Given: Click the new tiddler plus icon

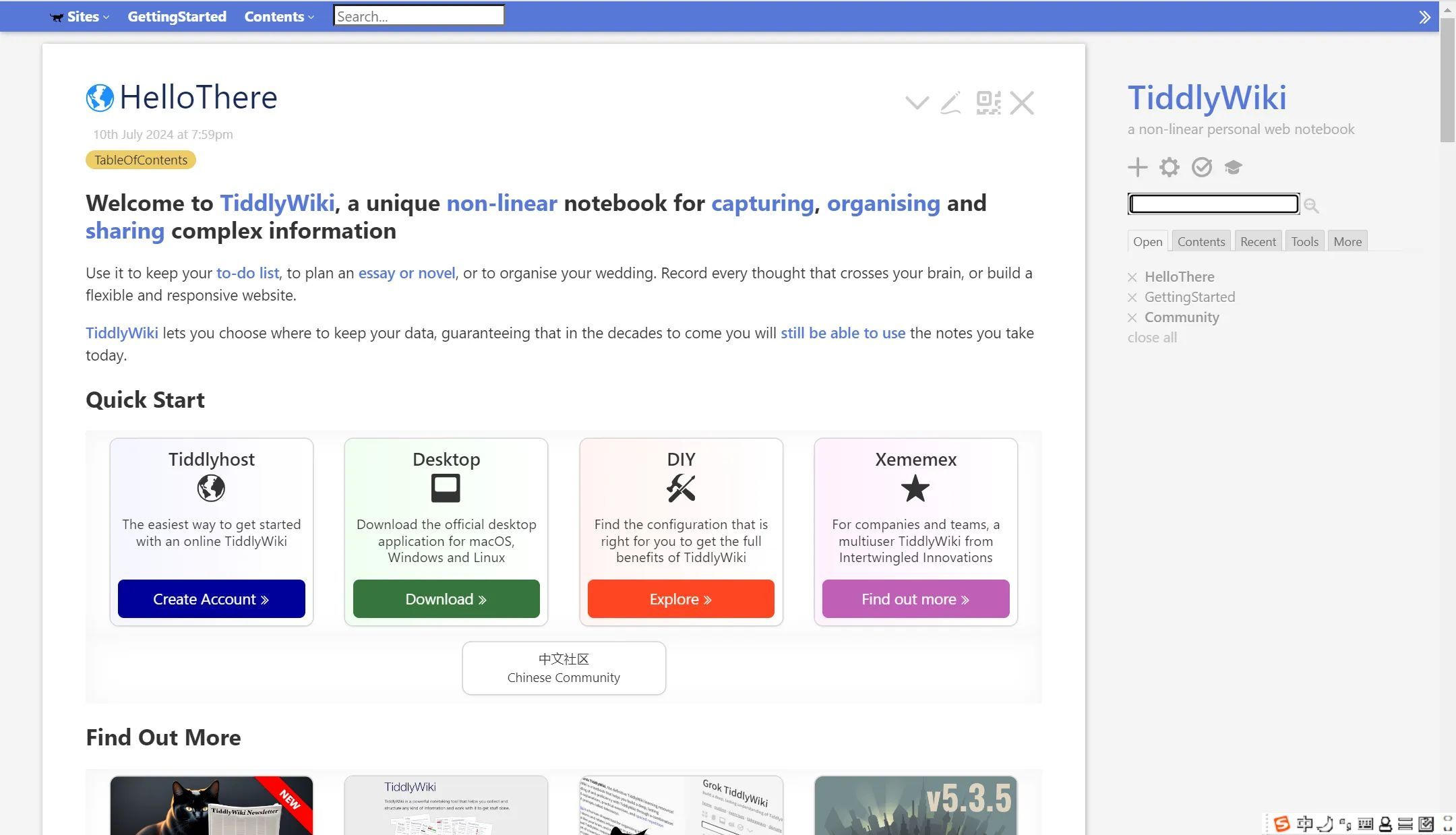Looking at the screenshot, I should (1137, 167).
